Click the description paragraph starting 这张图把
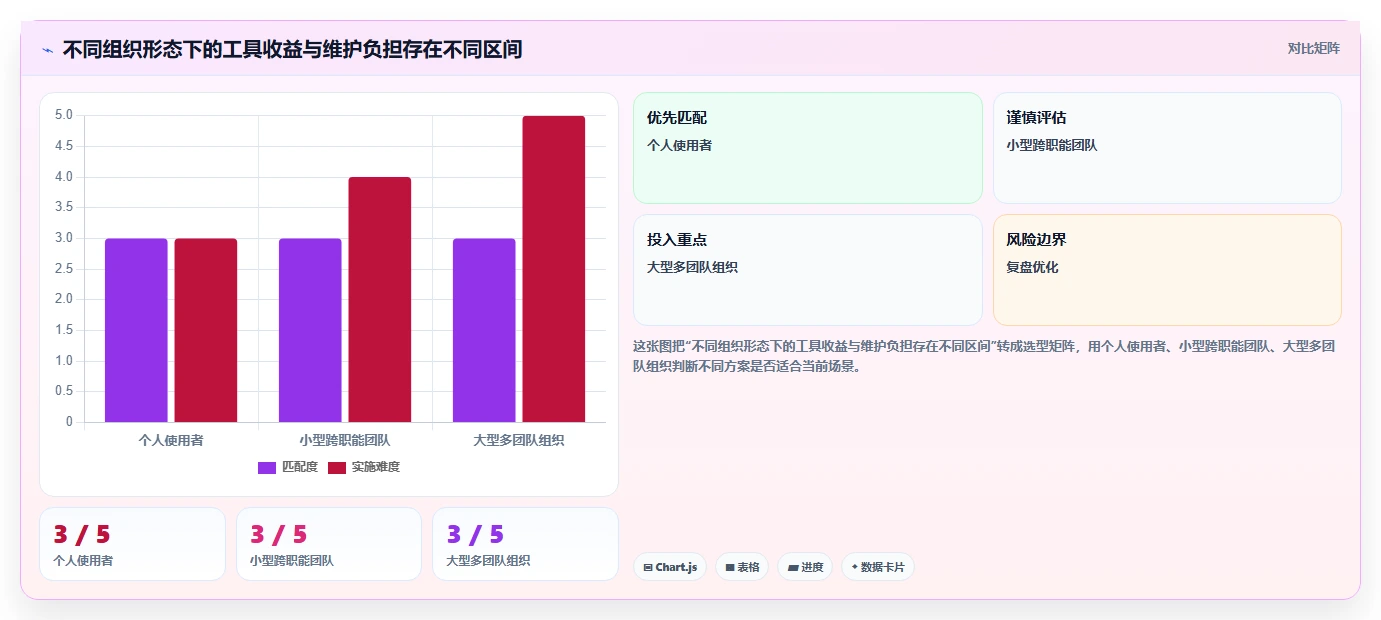Screen dimensions: 1381x620 coord(984,356)
